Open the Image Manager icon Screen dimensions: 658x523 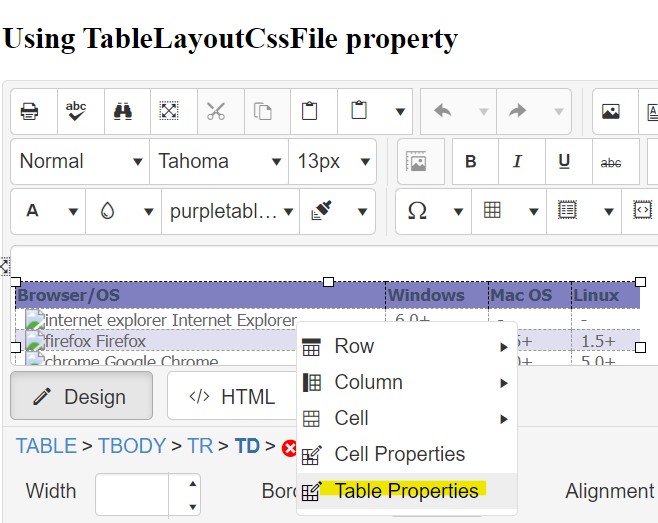pyautogui.click(x=613, y=111)
